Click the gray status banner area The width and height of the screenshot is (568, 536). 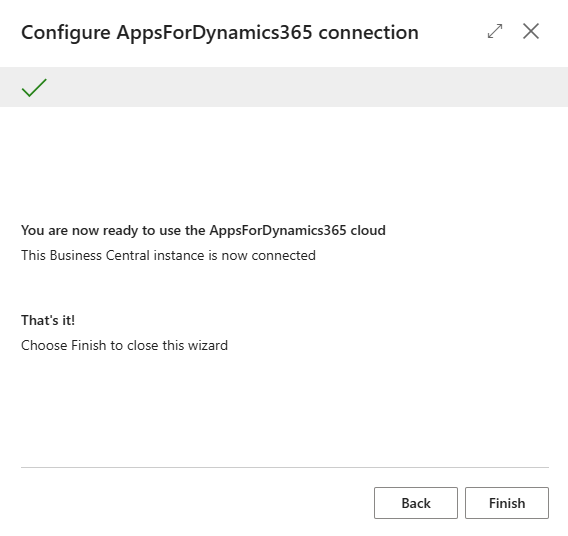point(284,87)
